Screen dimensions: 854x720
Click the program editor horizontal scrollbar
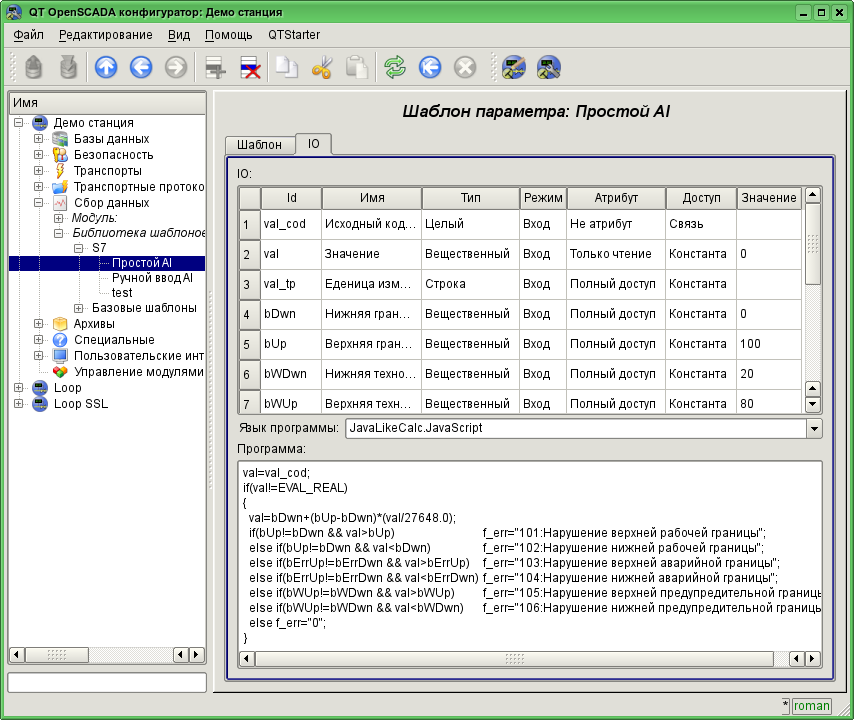(514, 658)
